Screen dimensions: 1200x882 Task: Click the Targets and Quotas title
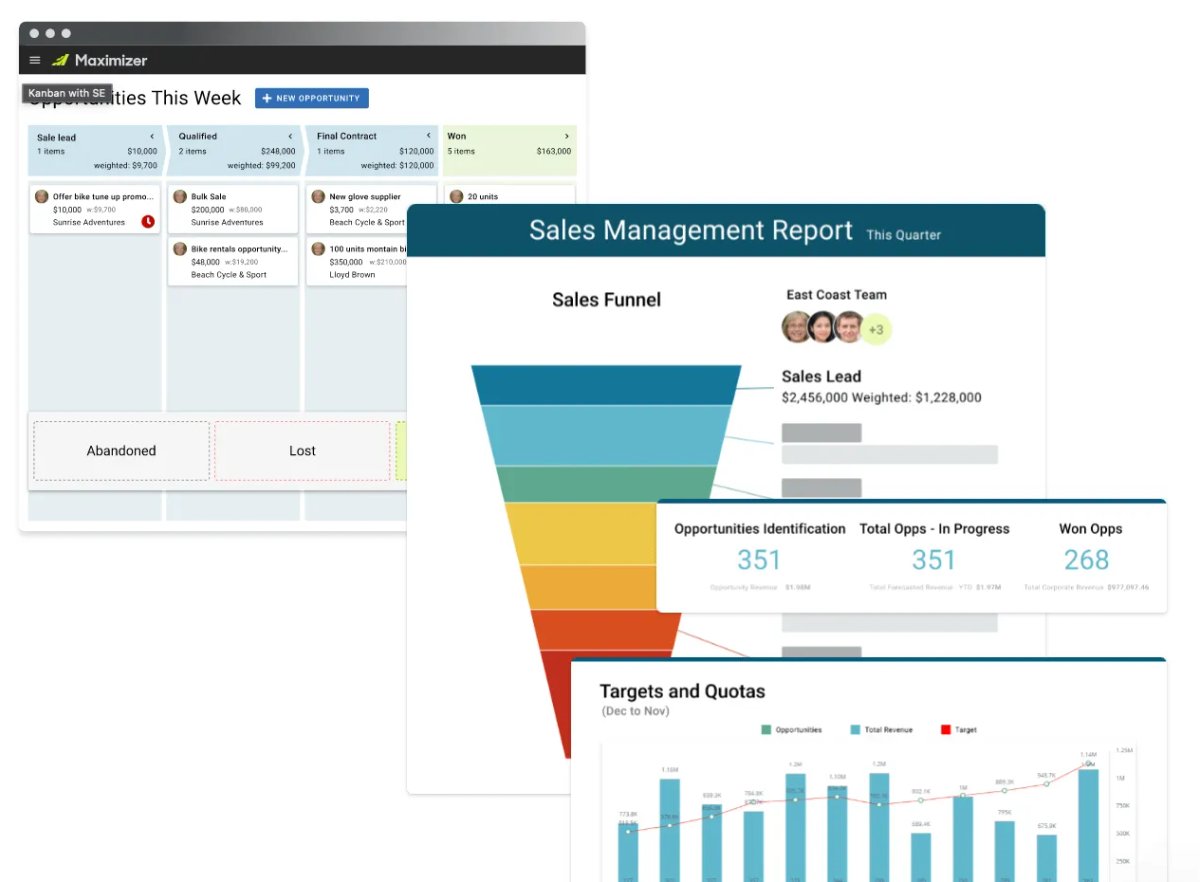pyautogui.click(x=682, y=691)
